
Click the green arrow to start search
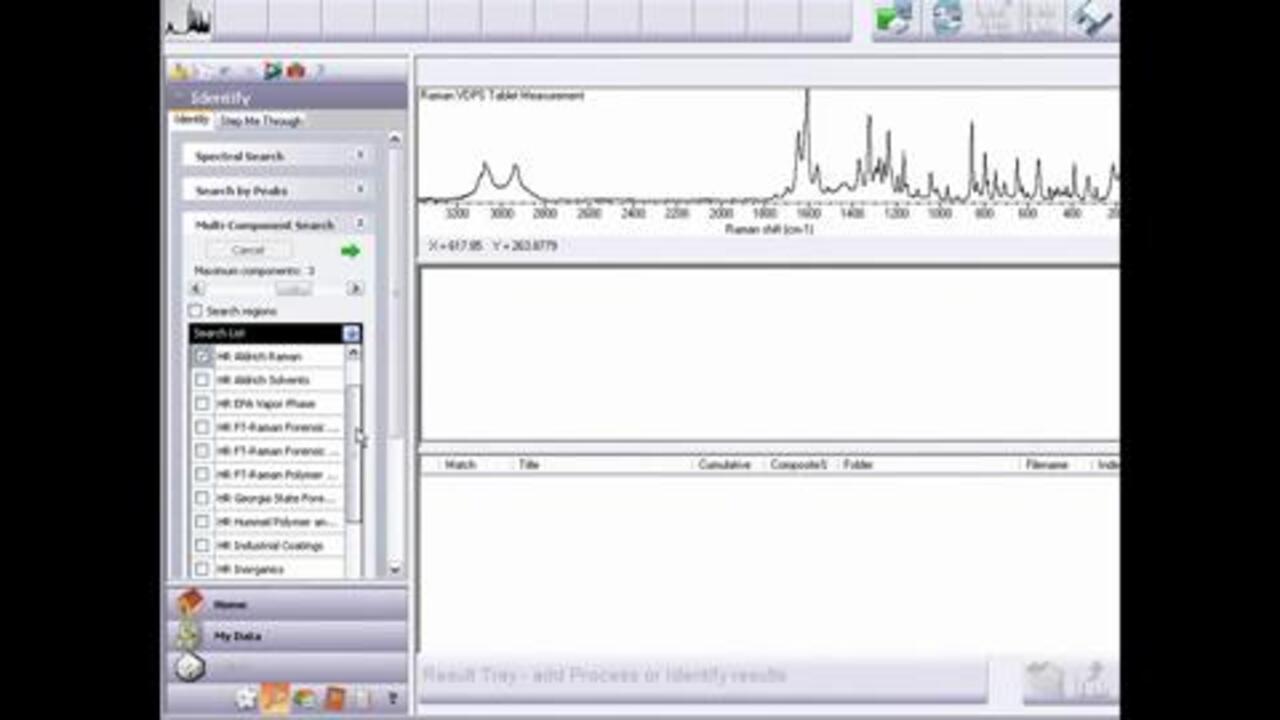pyautogui.click(x=350, y=251)
